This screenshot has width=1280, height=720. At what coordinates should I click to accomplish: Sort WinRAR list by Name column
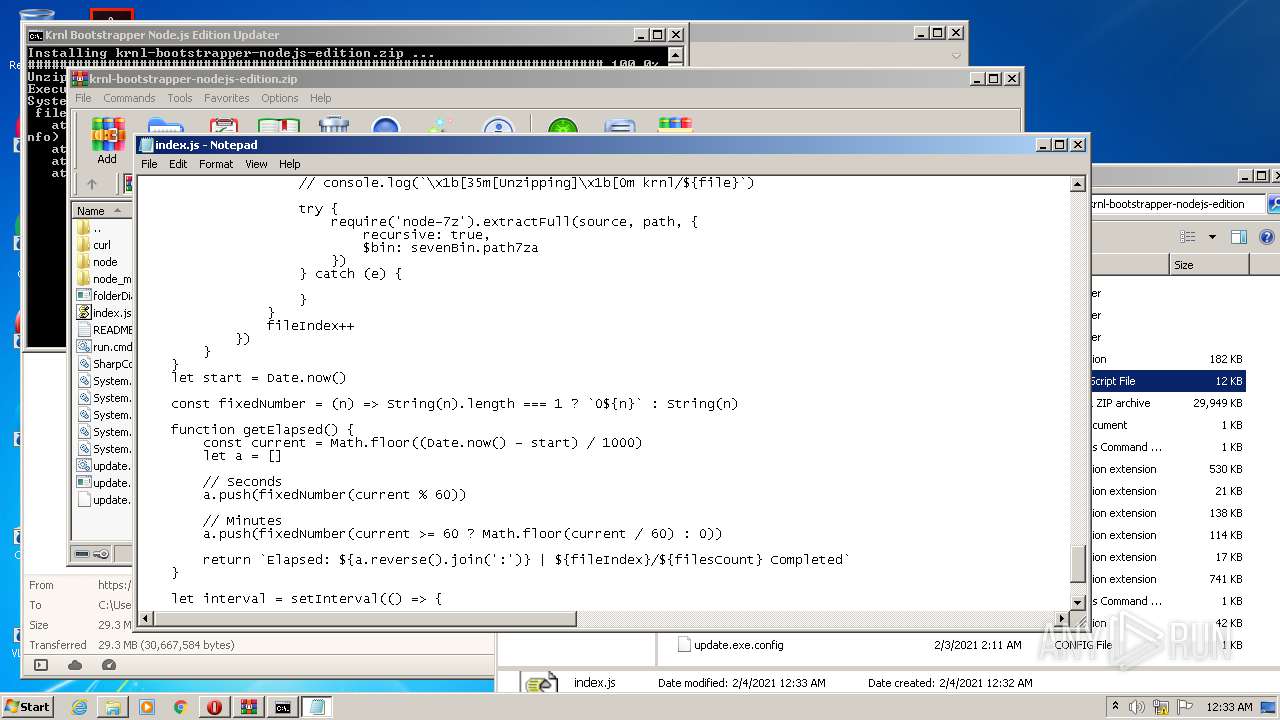101,211
